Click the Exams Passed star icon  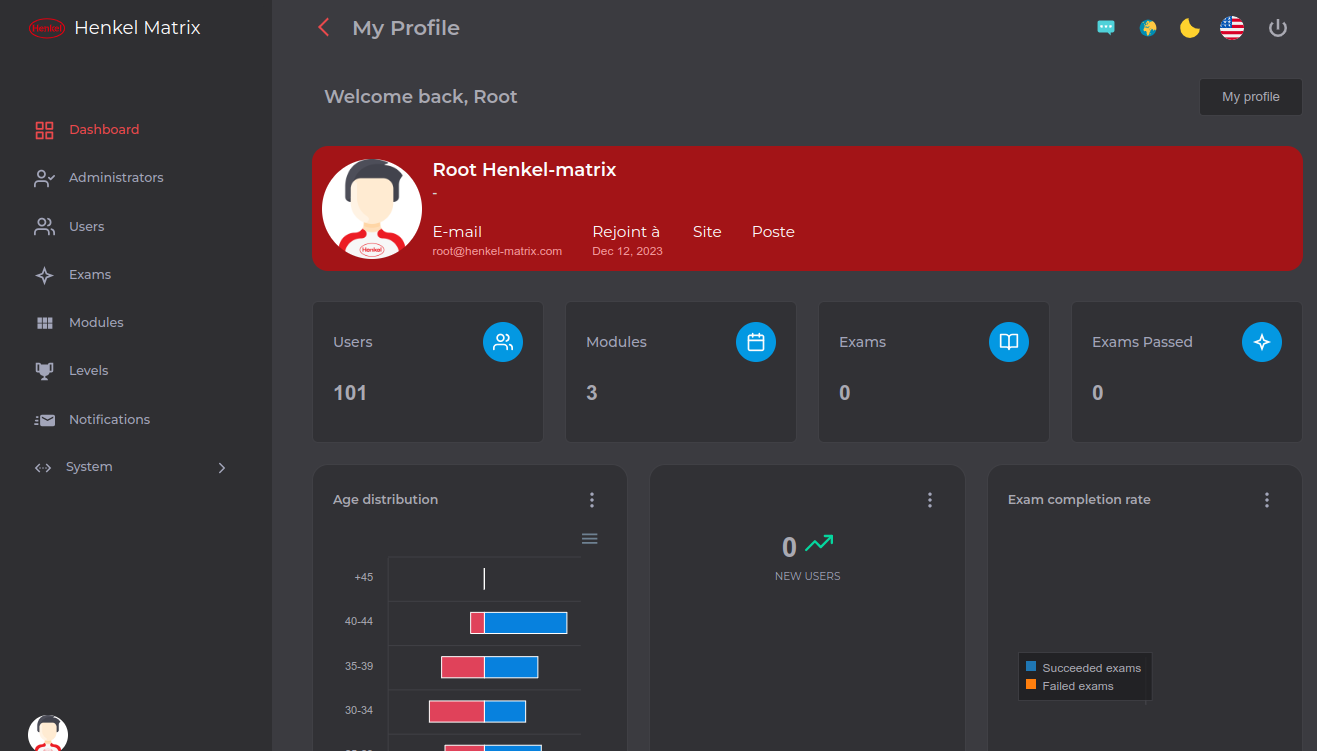[x=1262, y=342]
